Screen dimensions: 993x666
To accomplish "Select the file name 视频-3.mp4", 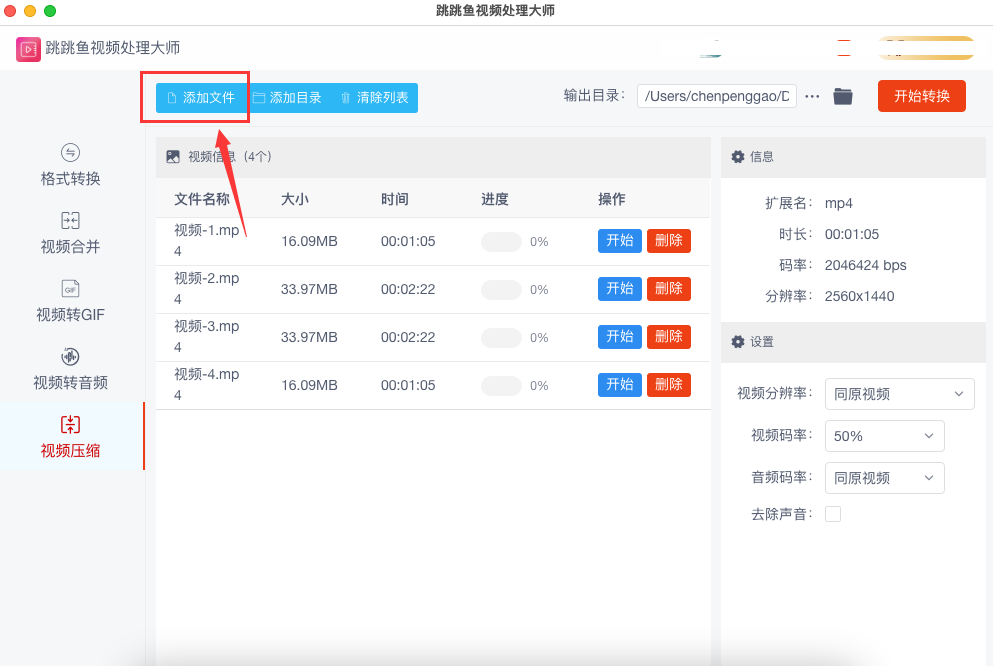I will click(x=206, y=337).
